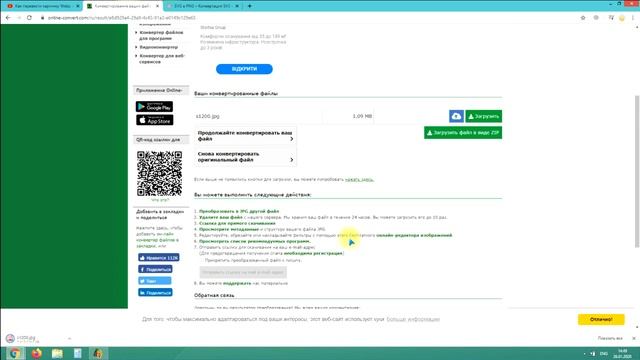The height and width of the screenshot is (360, 640).
Task: Open Конвертер файлов для программ sidebar item
Action: click(x=161, y=36)
